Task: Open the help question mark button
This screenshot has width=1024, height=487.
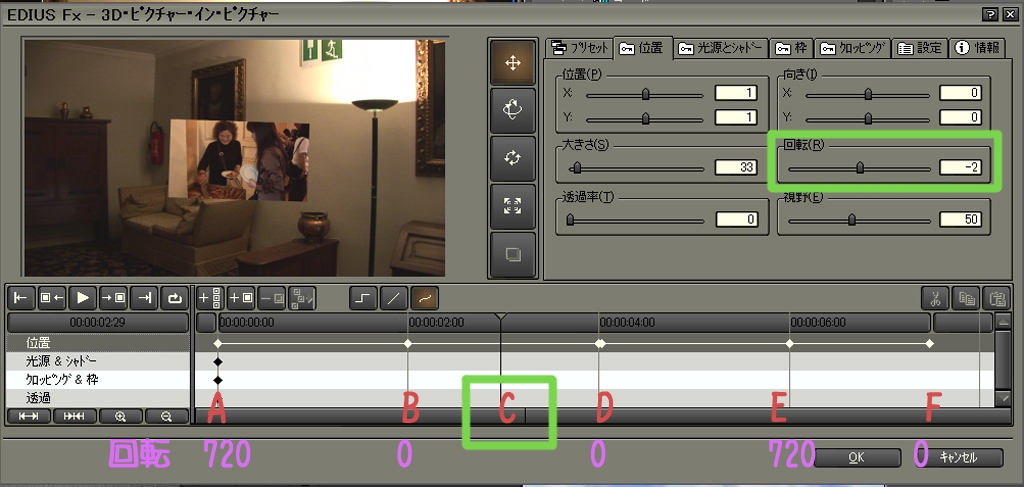Action: (992, 14)
